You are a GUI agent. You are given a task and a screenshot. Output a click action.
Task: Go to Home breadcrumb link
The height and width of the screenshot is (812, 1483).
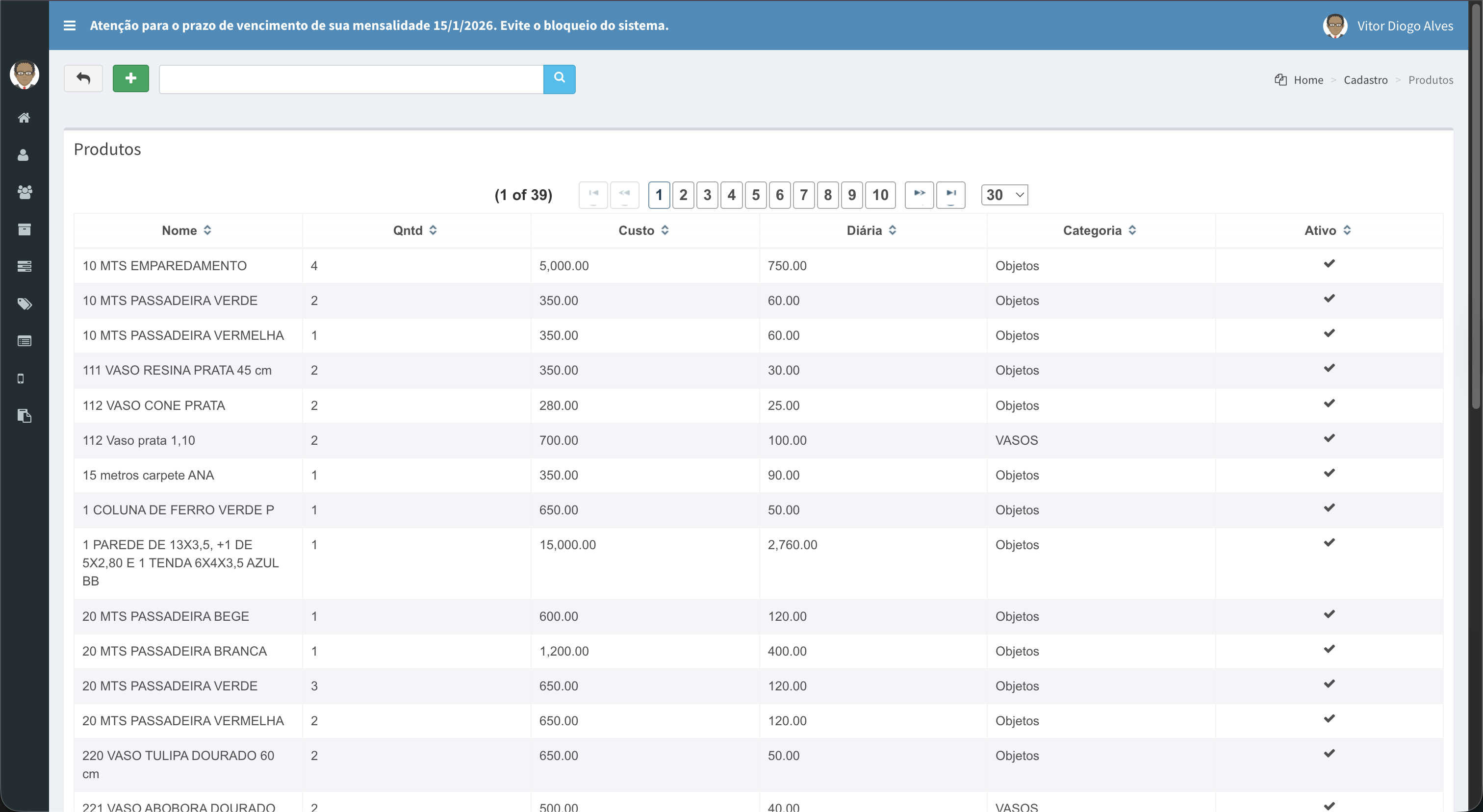pyautogui.click(x=1308, y=80)
